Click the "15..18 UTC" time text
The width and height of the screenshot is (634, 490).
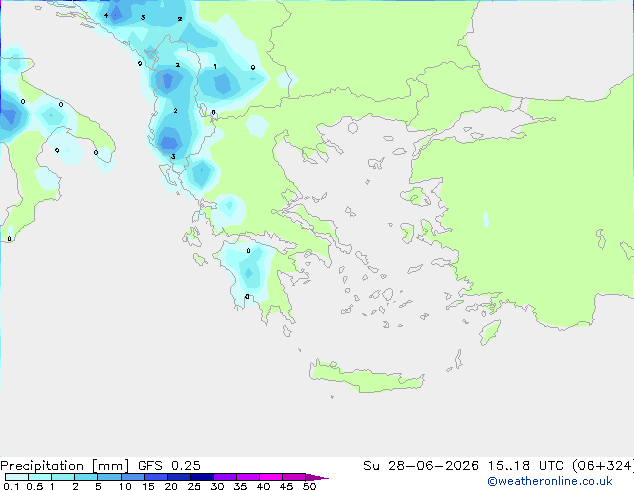click(525, 466)
